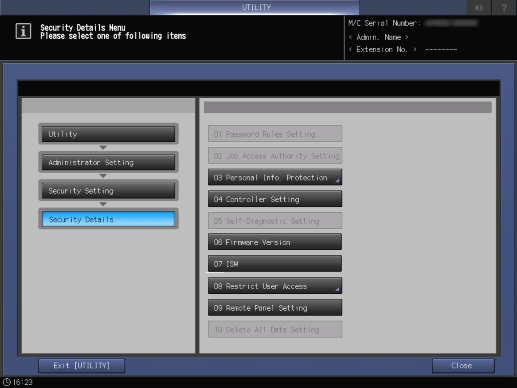Click the Admin. Name field label
This screenshot has width=517, height=388.
[x=379, y=37]
